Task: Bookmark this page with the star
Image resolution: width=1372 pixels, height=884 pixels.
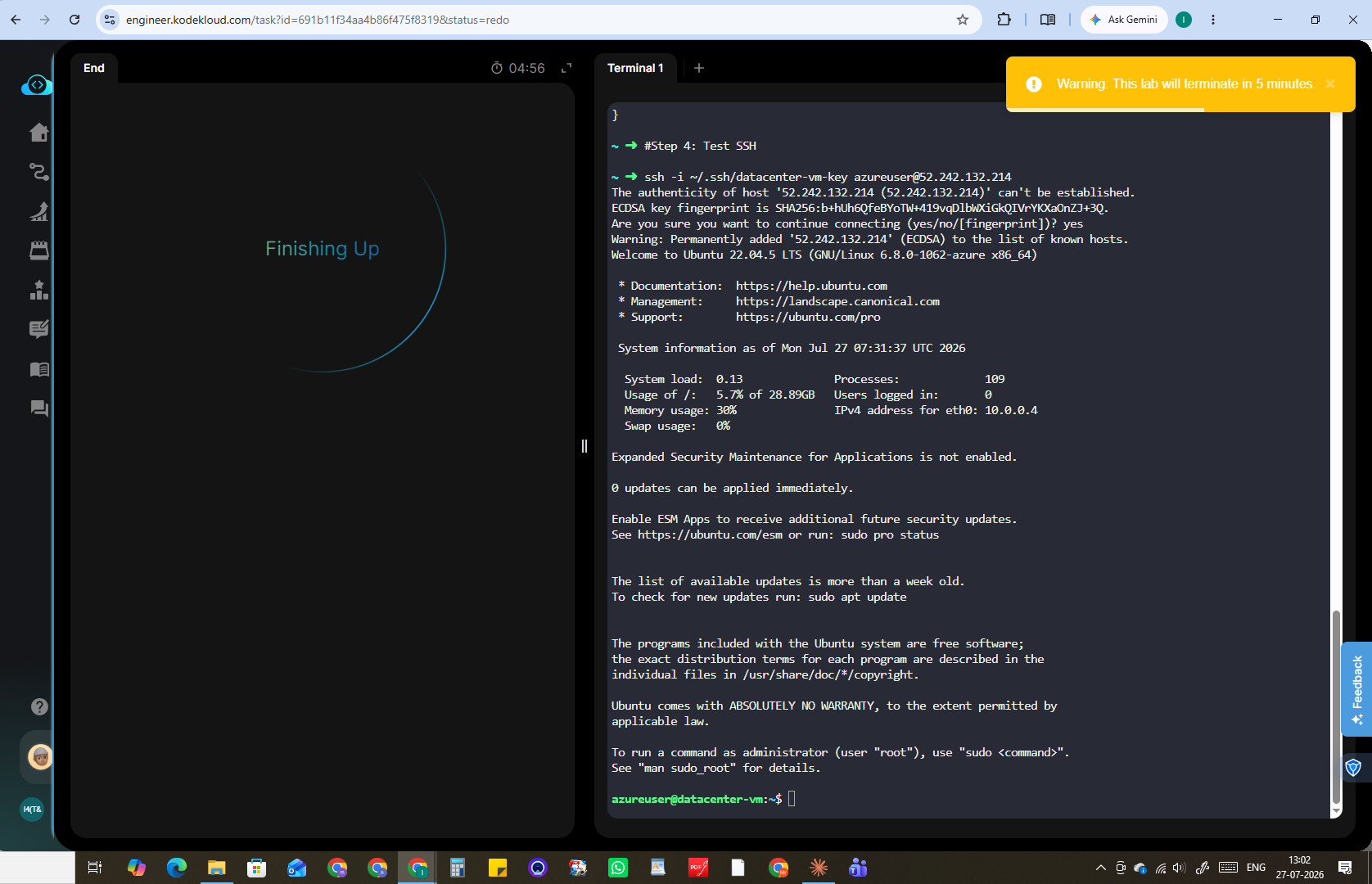Action: tap(963, 20)
